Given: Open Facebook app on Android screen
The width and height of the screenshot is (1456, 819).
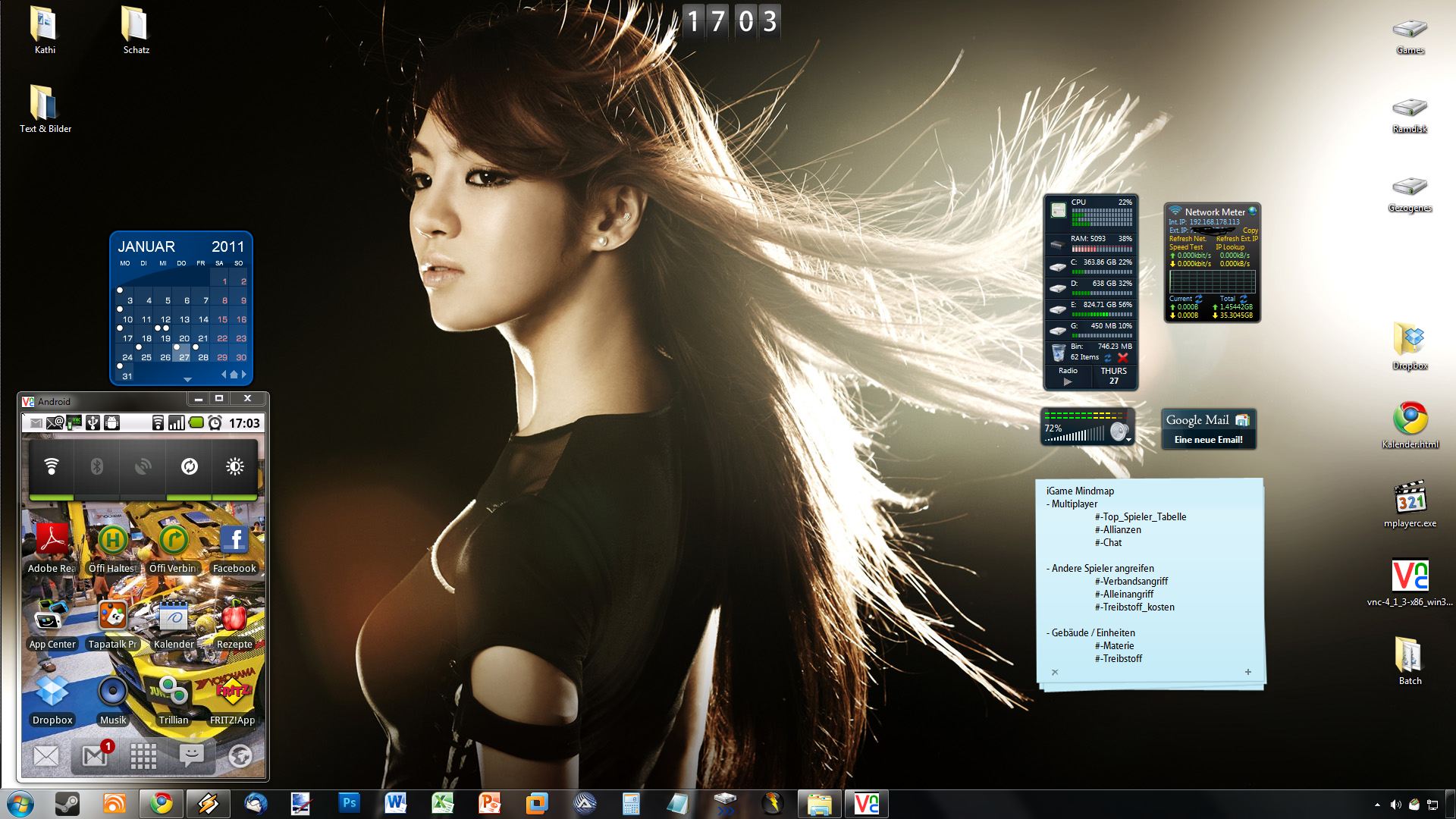Looking at the screenshot, I should tap(234, 540).
